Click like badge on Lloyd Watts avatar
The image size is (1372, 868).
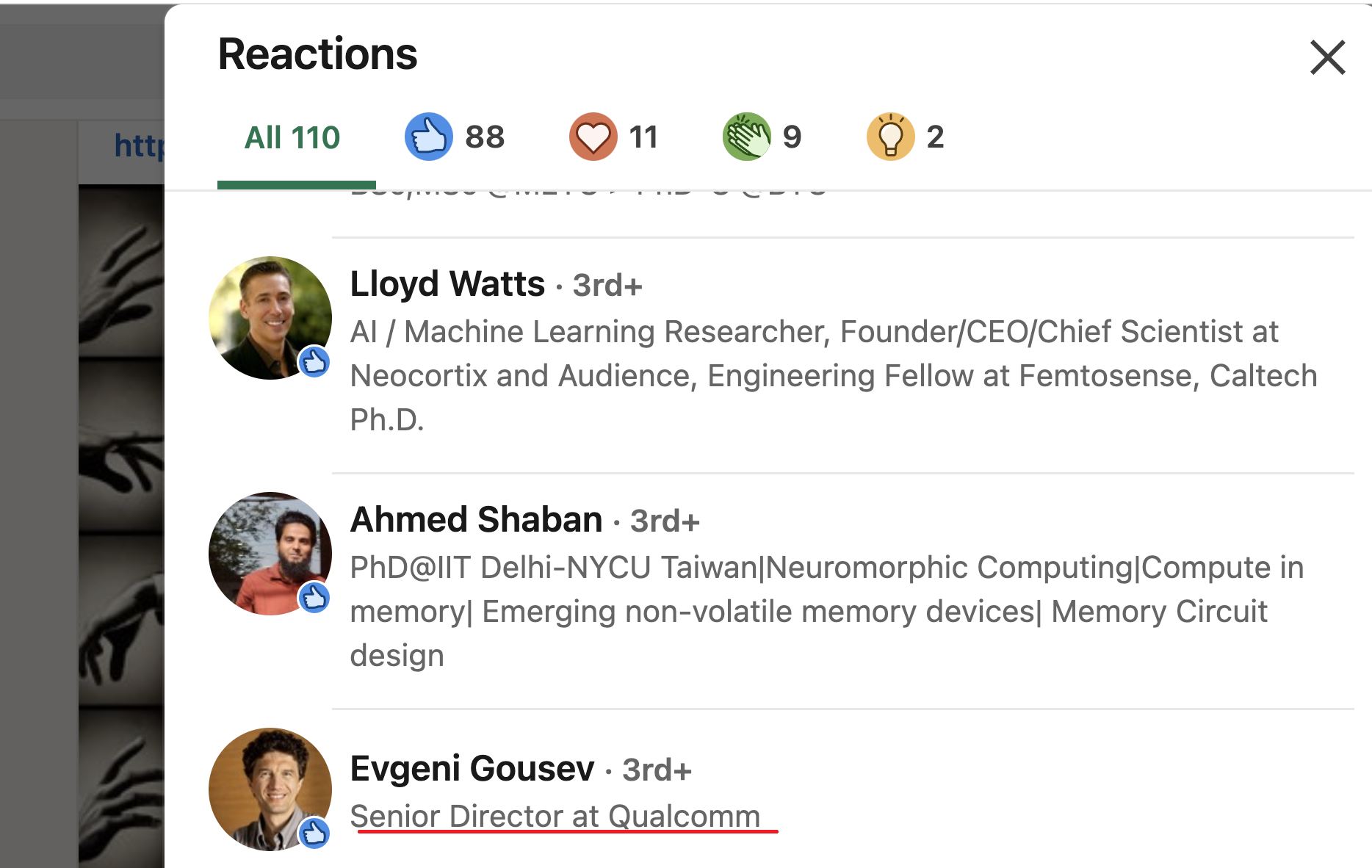tap(314, 362)
